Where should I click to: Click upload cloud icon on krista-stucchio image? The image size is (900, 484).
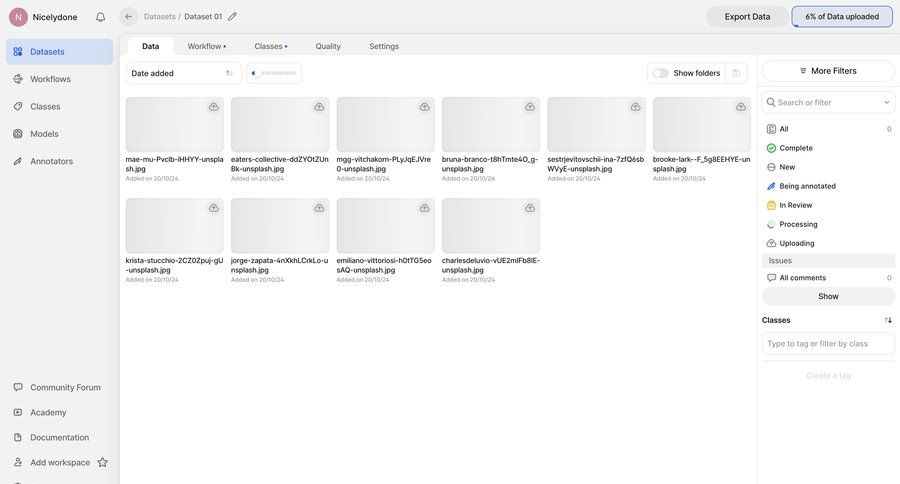(x=214, y=208)
